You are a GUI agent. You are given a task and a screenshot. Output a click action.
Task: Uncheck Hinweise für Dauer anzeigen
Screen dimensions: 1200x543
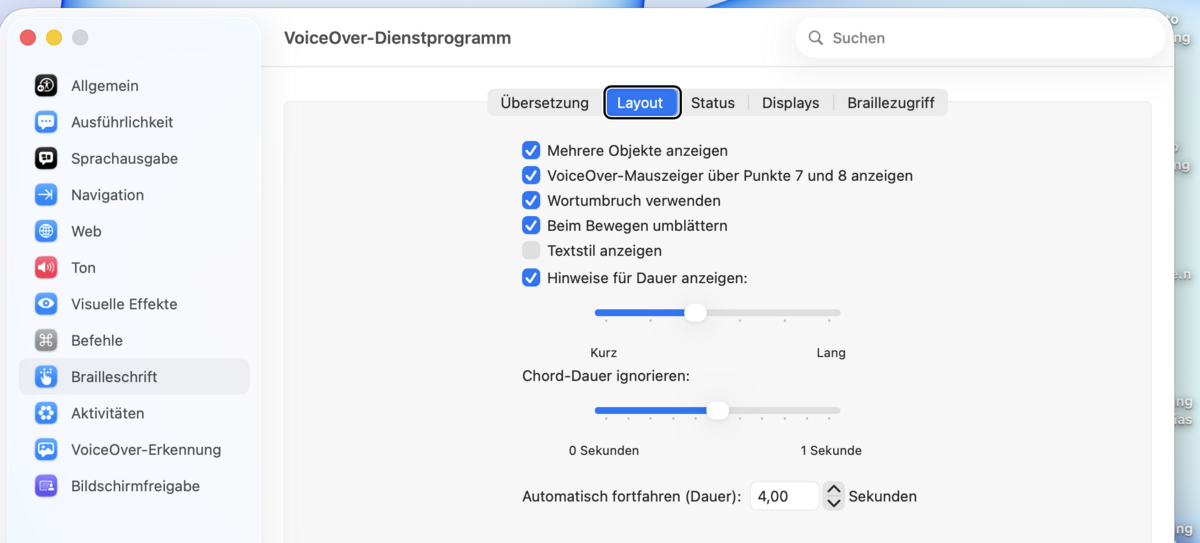tap(531, 277)
